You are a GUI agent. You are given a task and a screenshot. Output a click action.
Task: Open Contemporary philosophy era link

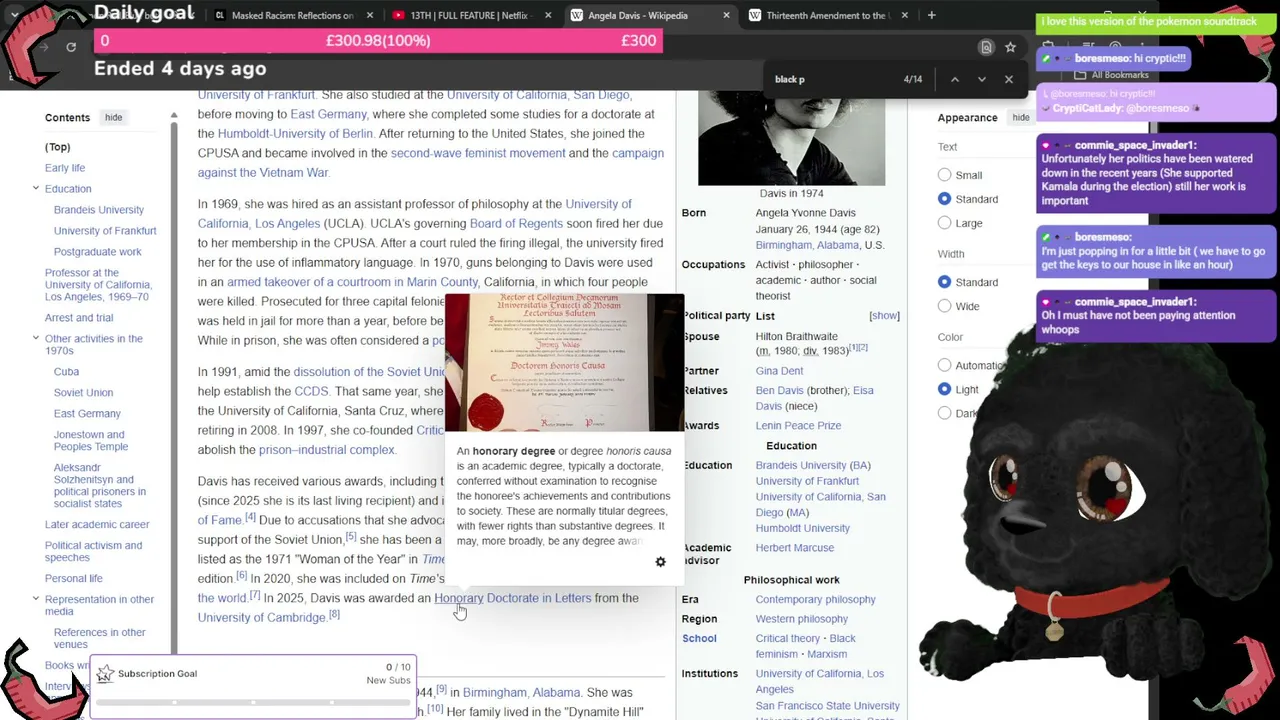coord(815,600)
